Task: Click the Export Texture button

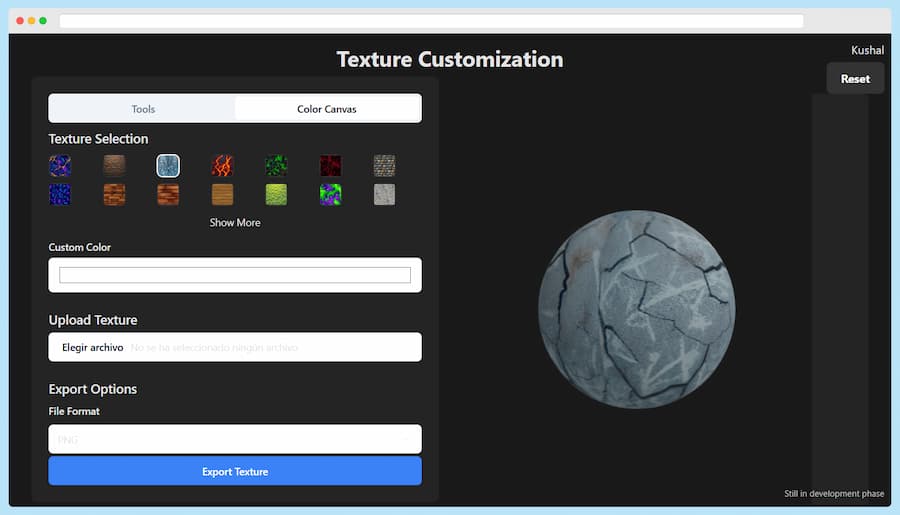Action: (x=235, y=471)
